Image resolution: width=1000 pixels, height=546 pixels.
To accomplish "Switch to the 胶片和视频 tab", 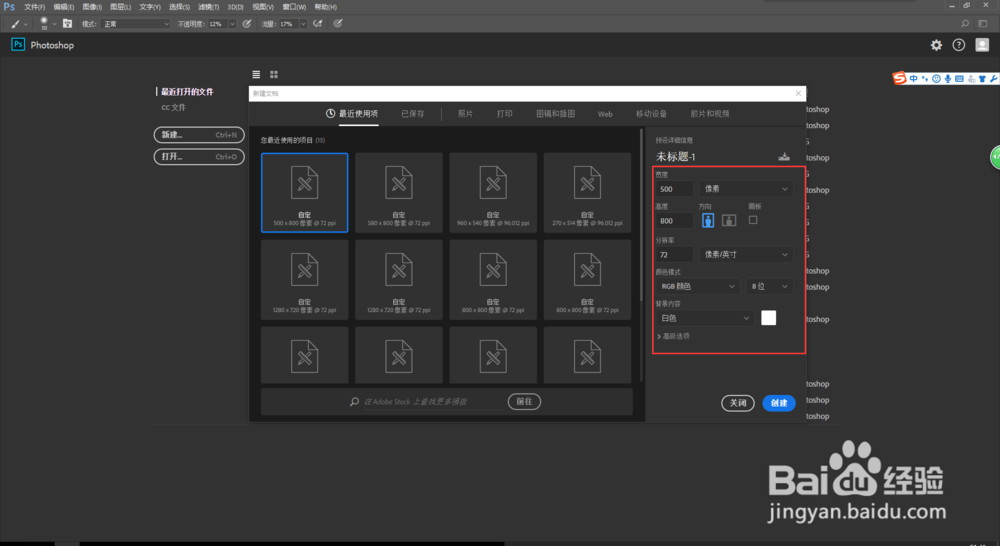I will click(710, 114).
